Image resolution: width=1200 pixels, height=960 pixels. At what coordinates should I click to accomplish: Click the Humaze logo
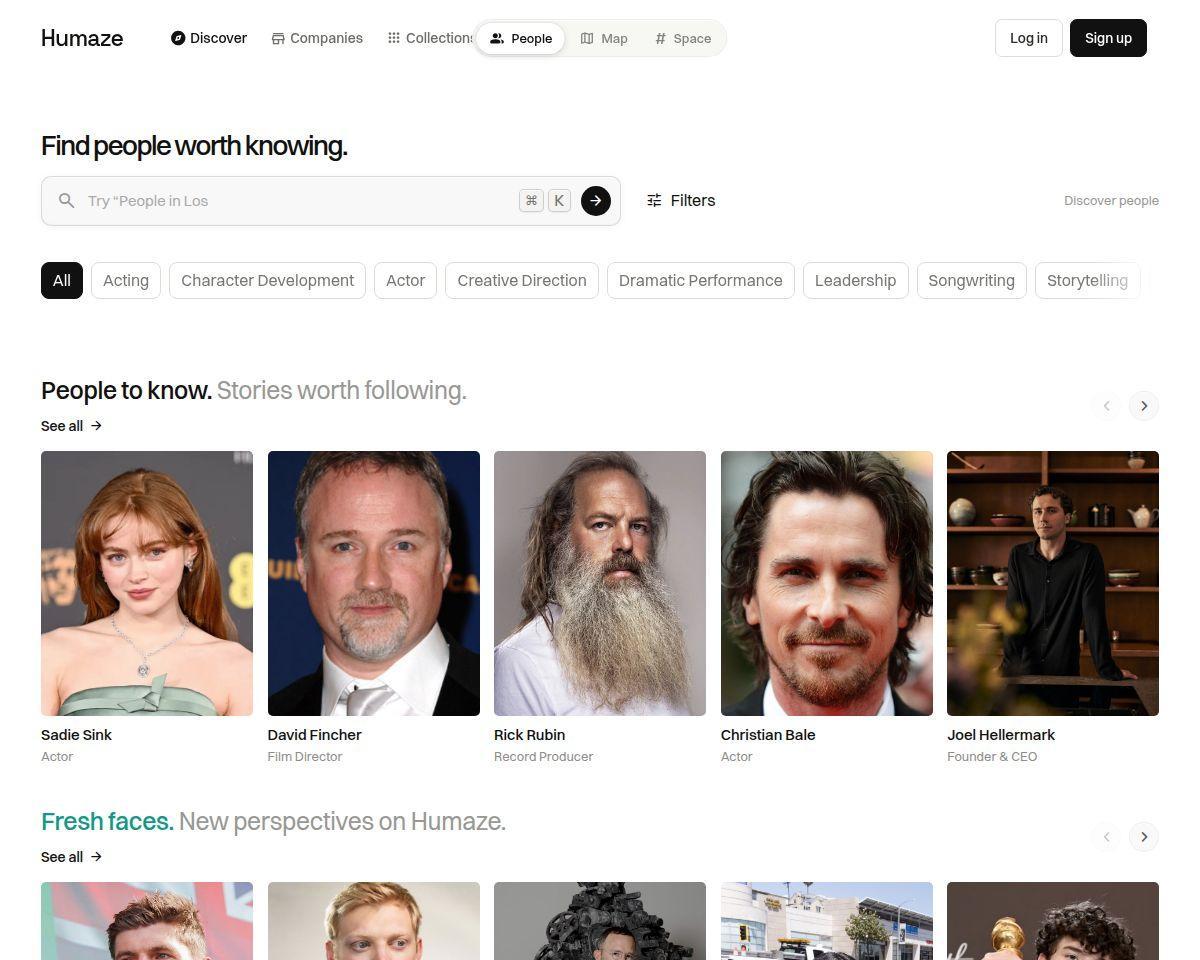(x=82, y=38)
